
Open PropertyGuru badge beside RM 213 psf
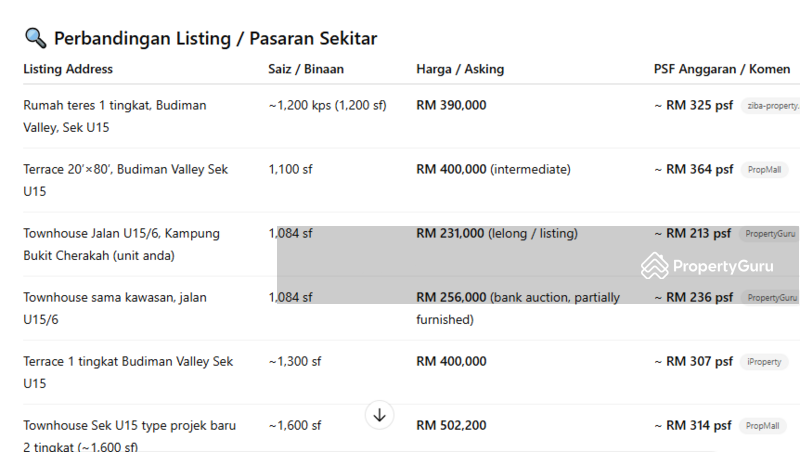point(769,234)
